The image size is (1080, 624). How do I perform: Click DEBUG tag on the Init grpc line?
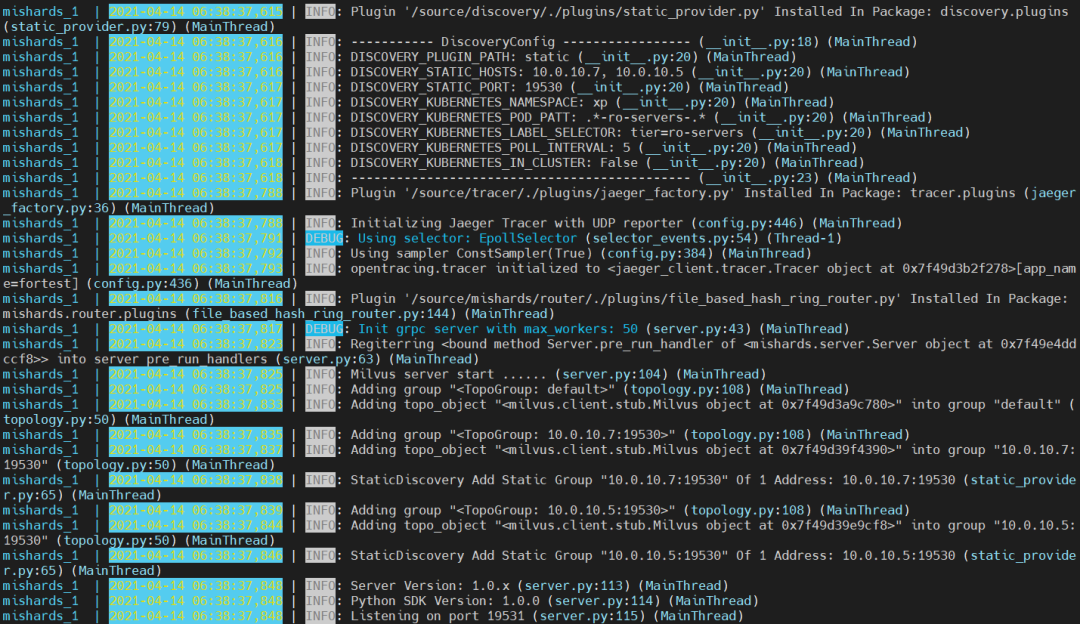point(324,330)
